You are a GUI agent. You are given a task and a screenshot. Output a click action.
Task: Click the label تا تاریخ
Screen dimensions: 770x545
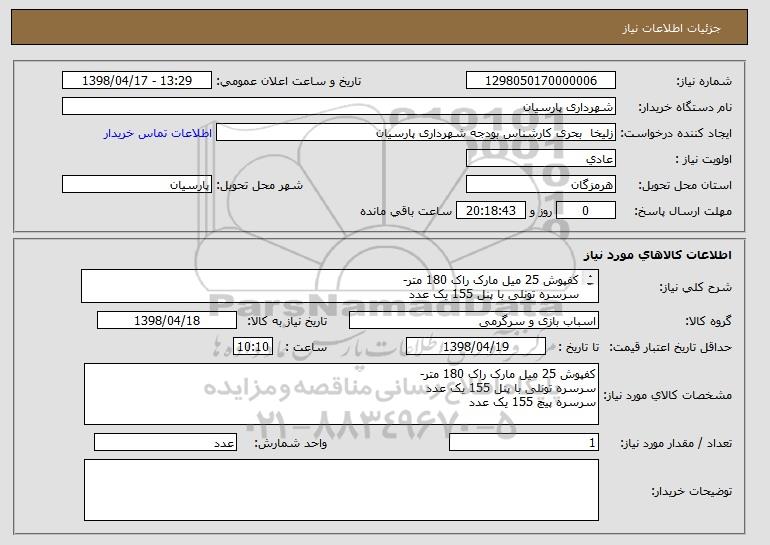click(578, 347)
